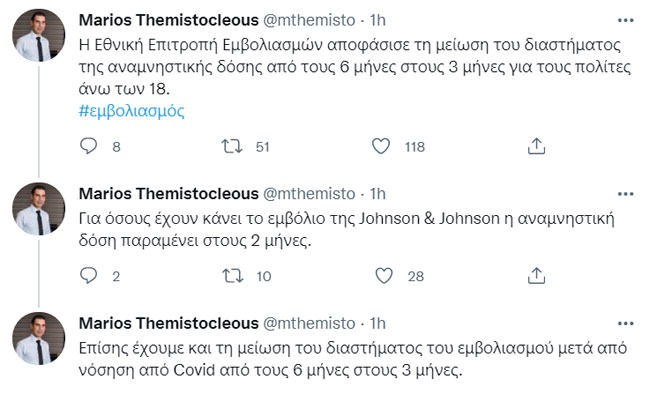Open the profile avatar of first tweet

[39, 35]
